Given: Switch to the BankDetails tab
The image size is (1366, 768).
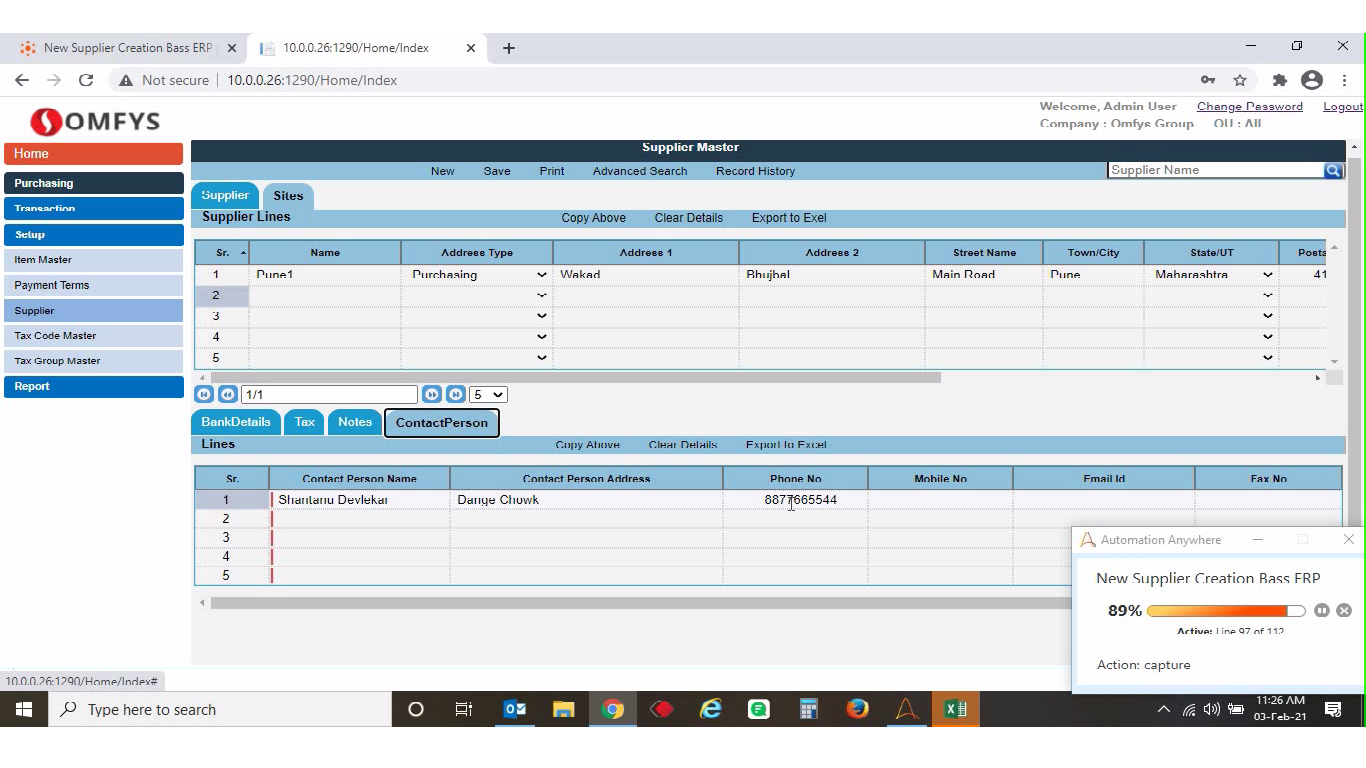Looking at the screenshot, I should tap(236, 422).
